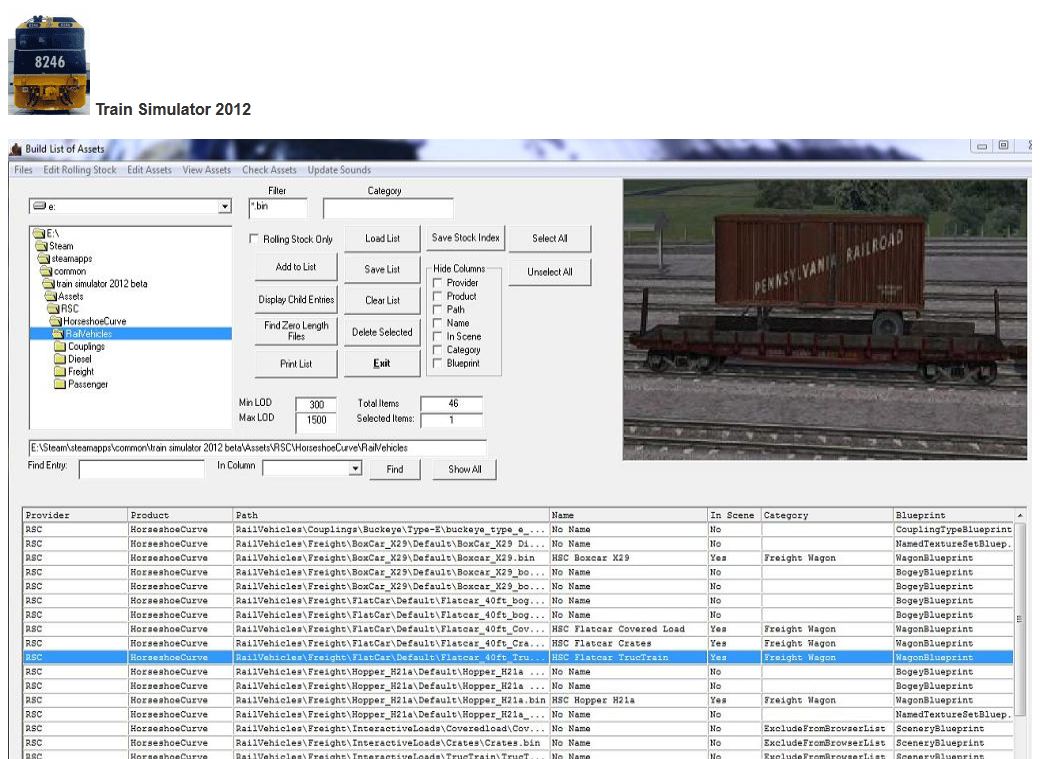Enable the Rolling Stock Only checkbox

click(x=254, y=240)
